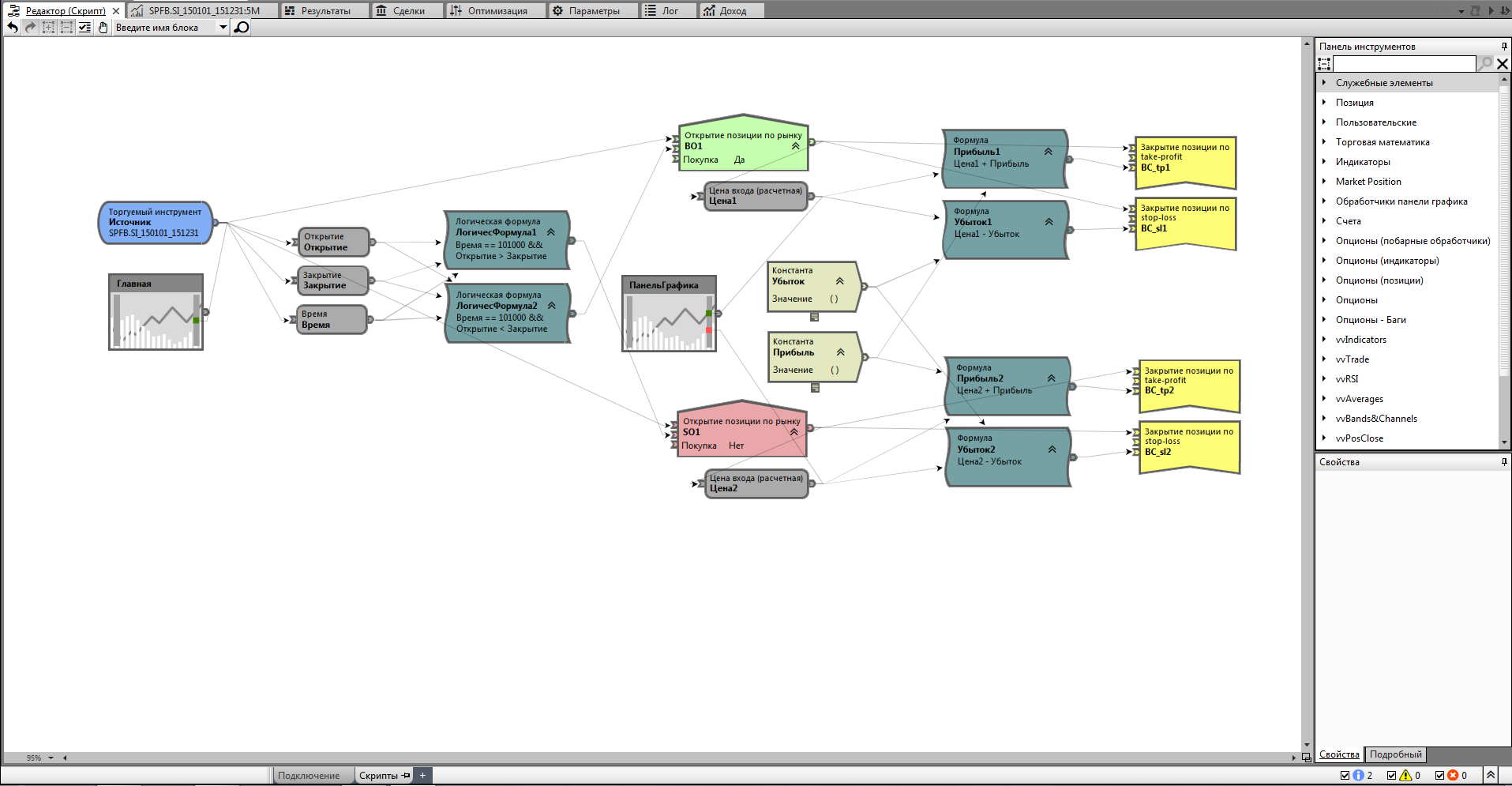Click the yellow warning triangle icon
This screenshot has width=1512, height=786.
(x=1405, y=776)
